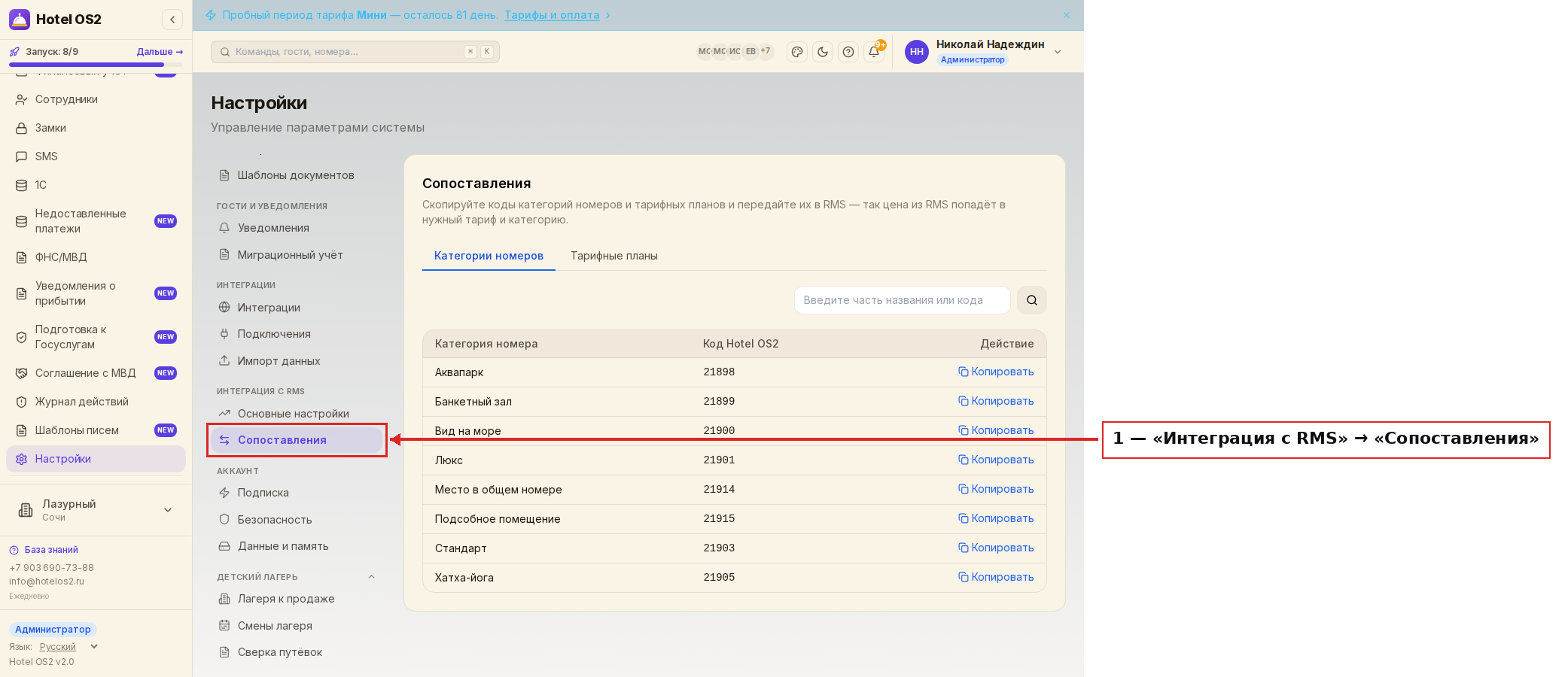1568x677 pixels.
Task: Select the Категории номеров tab
Action: tap(489, 256)
